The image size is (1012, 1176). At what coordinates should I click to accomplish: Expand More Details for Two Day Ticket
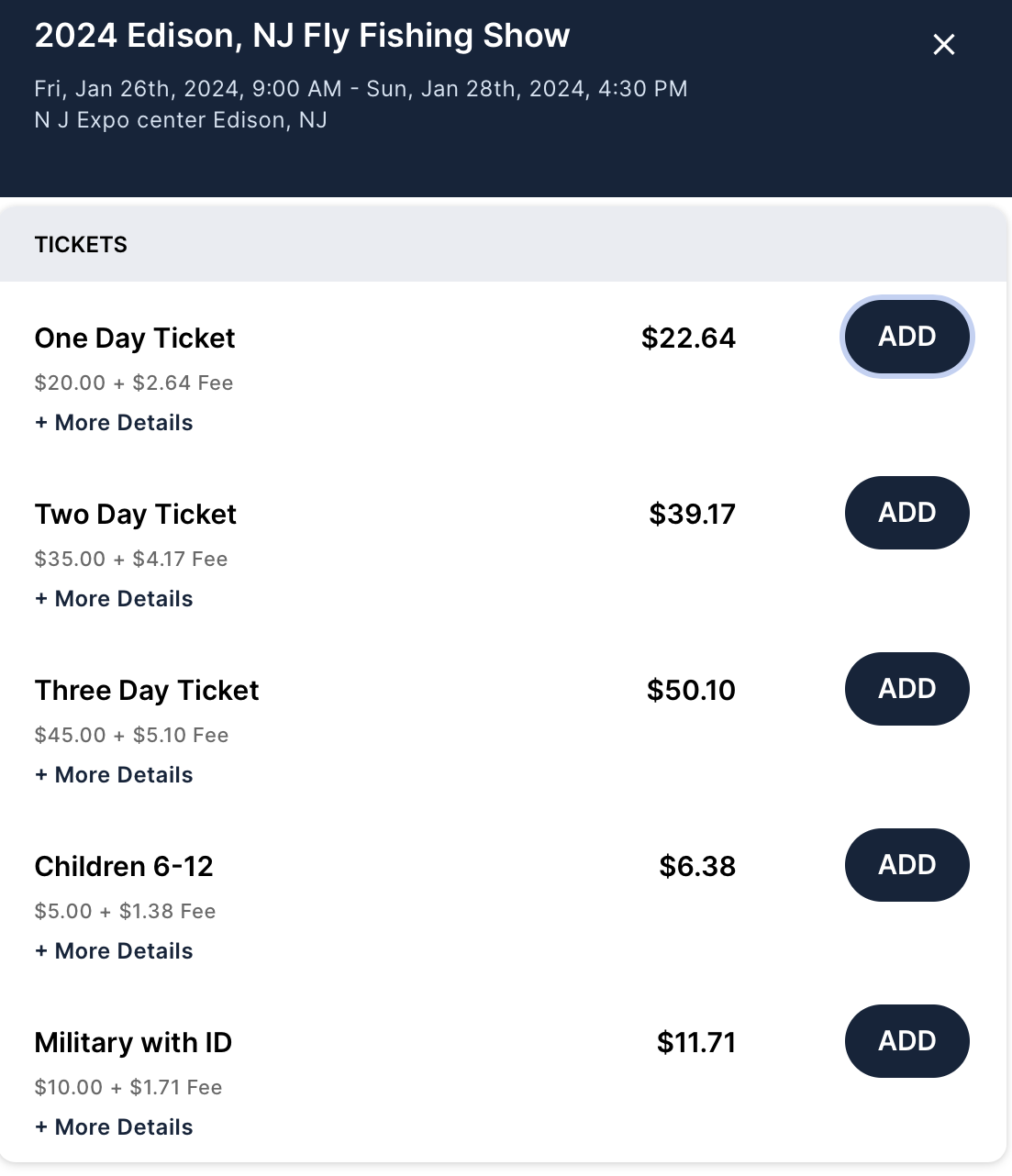click(x=114, y=599)
